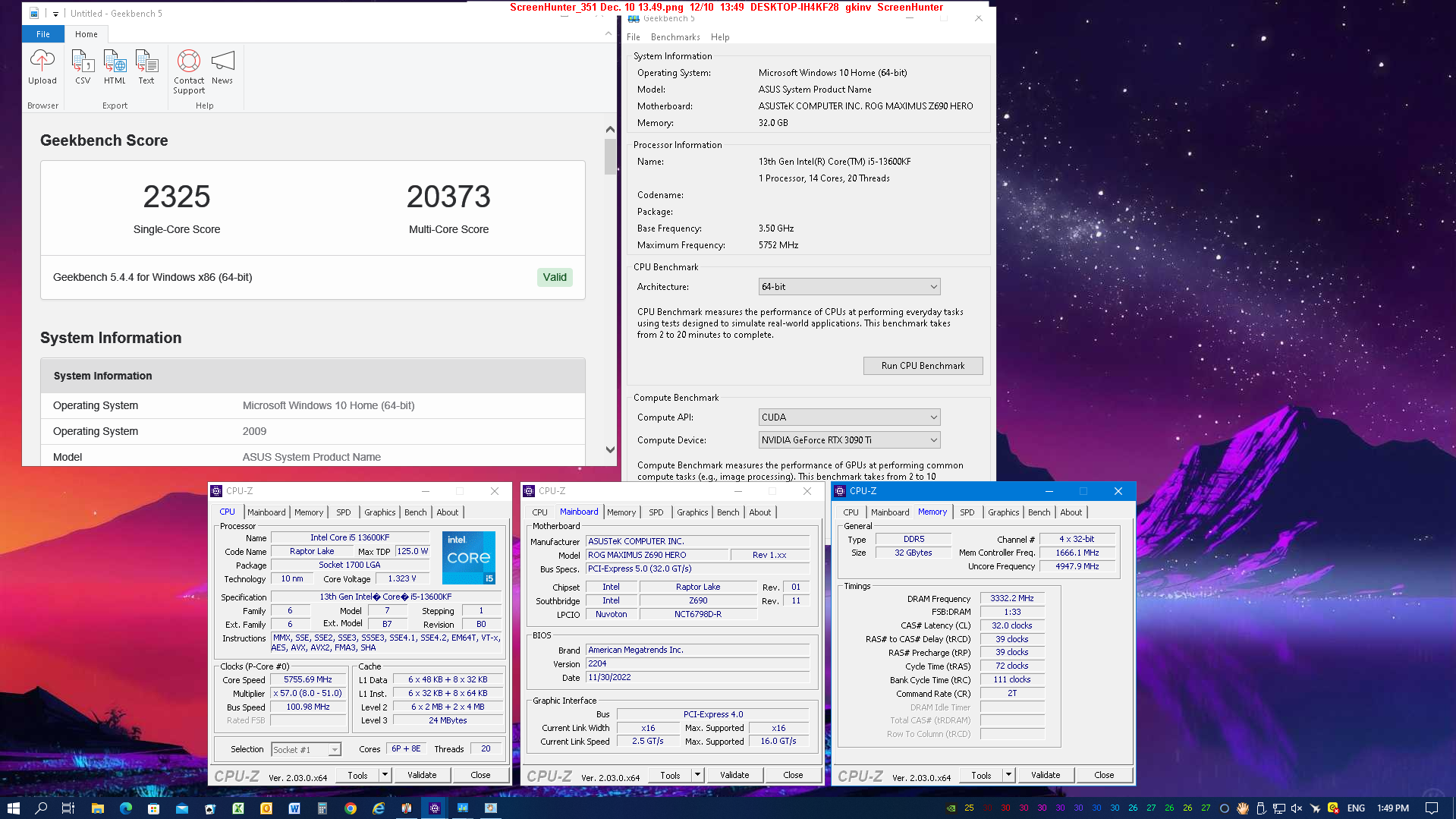
Task: Open File Explorer from the taskbar
Action: [x=97, y=808]
